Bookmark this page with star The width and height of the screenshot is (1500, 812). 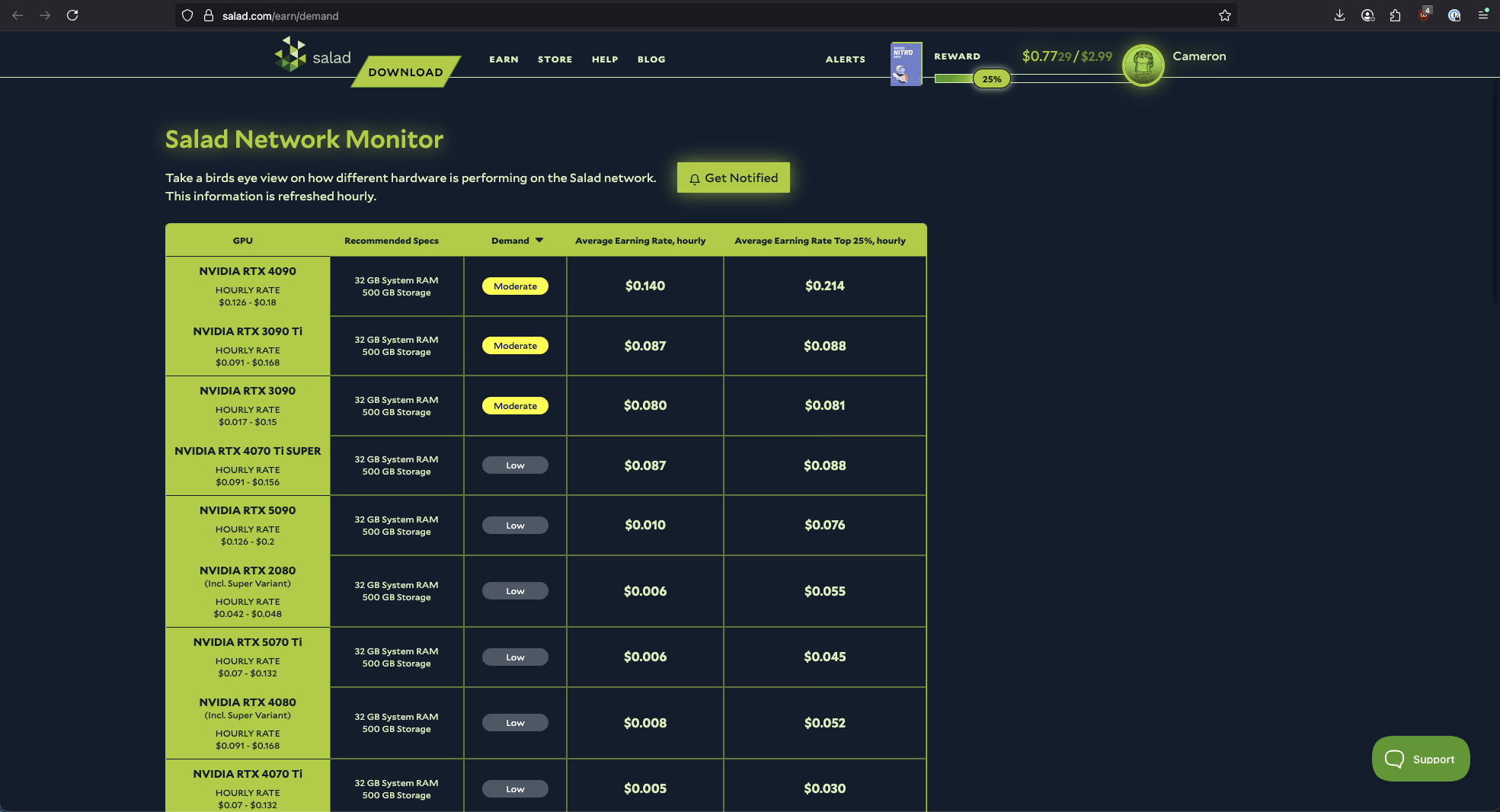[1224, 15]
